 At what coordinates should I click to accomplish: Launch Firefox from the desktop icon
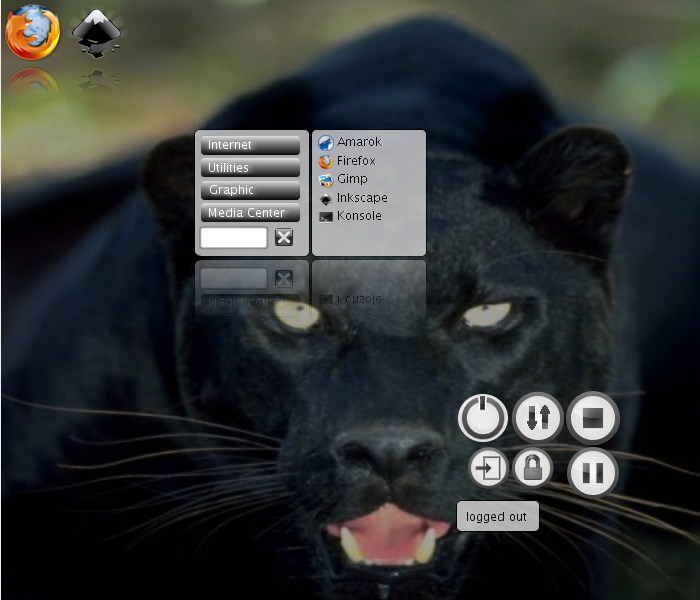click(32, 32)
